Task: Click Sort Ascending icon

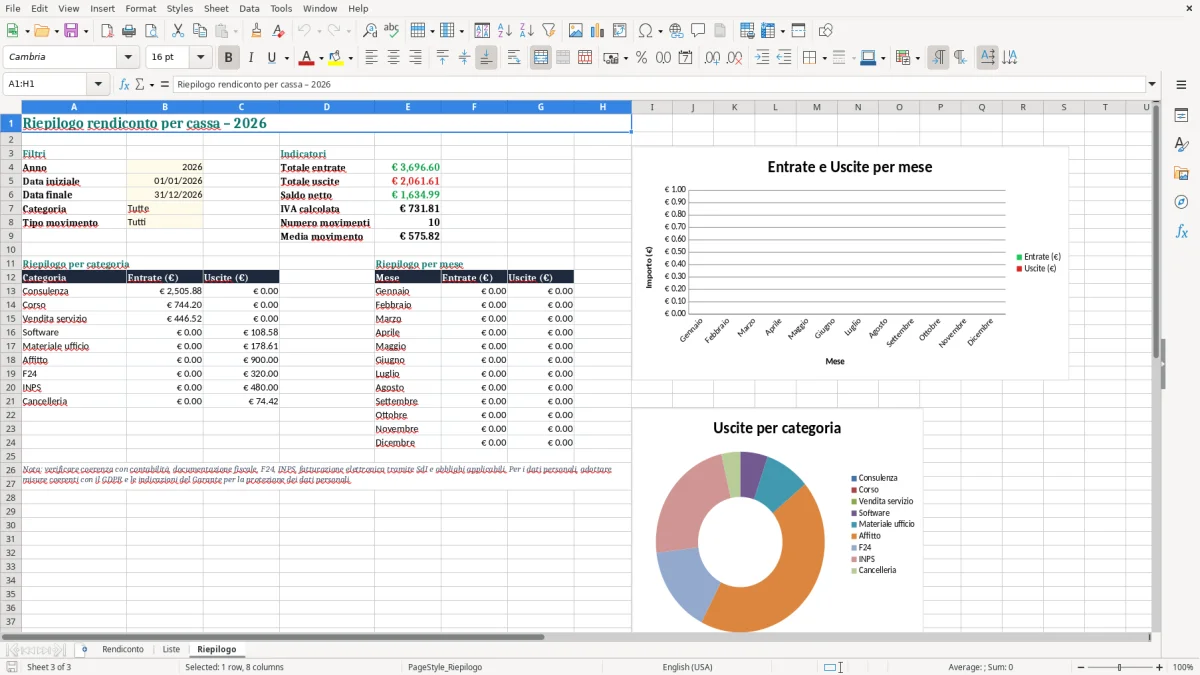Action: coord(504,31)
